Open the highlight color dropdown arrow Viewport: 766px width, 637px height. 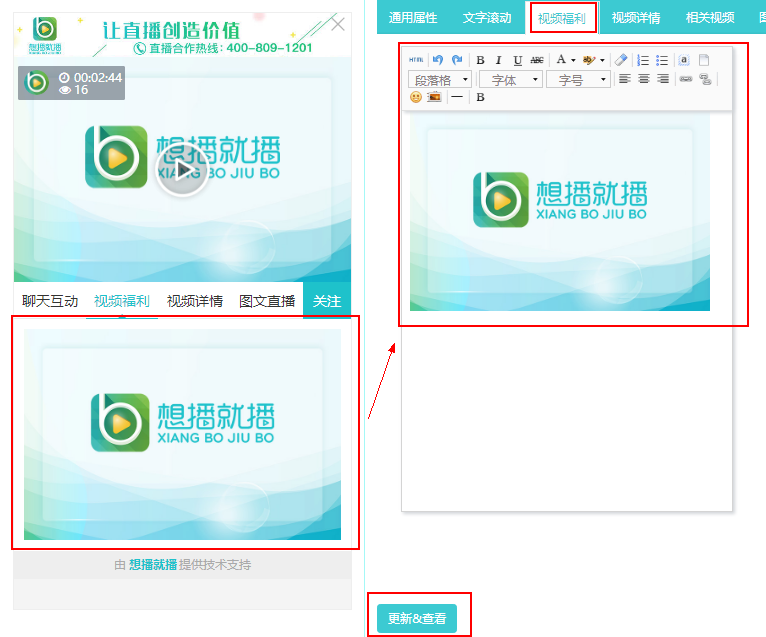point(602,60)
